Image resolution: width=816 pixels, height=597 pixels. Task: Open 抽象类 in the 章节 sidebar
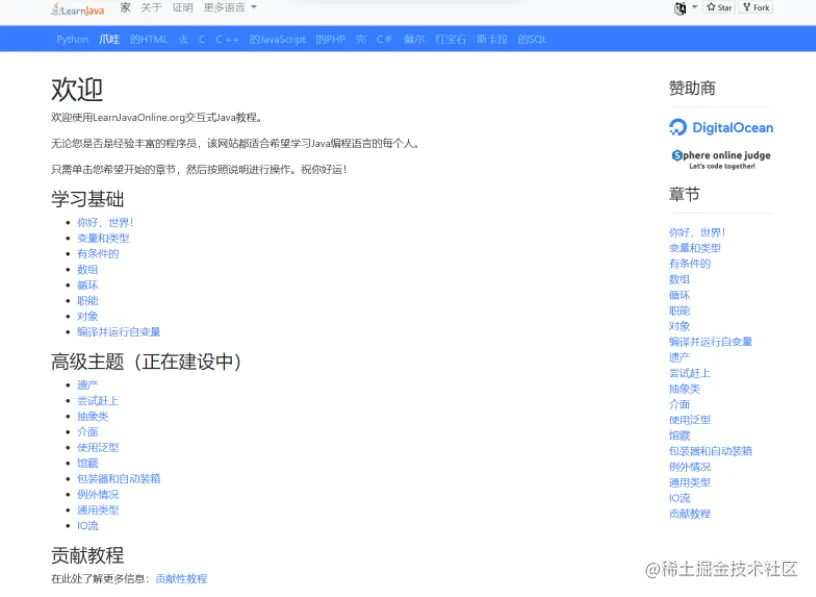click(684, 388)
